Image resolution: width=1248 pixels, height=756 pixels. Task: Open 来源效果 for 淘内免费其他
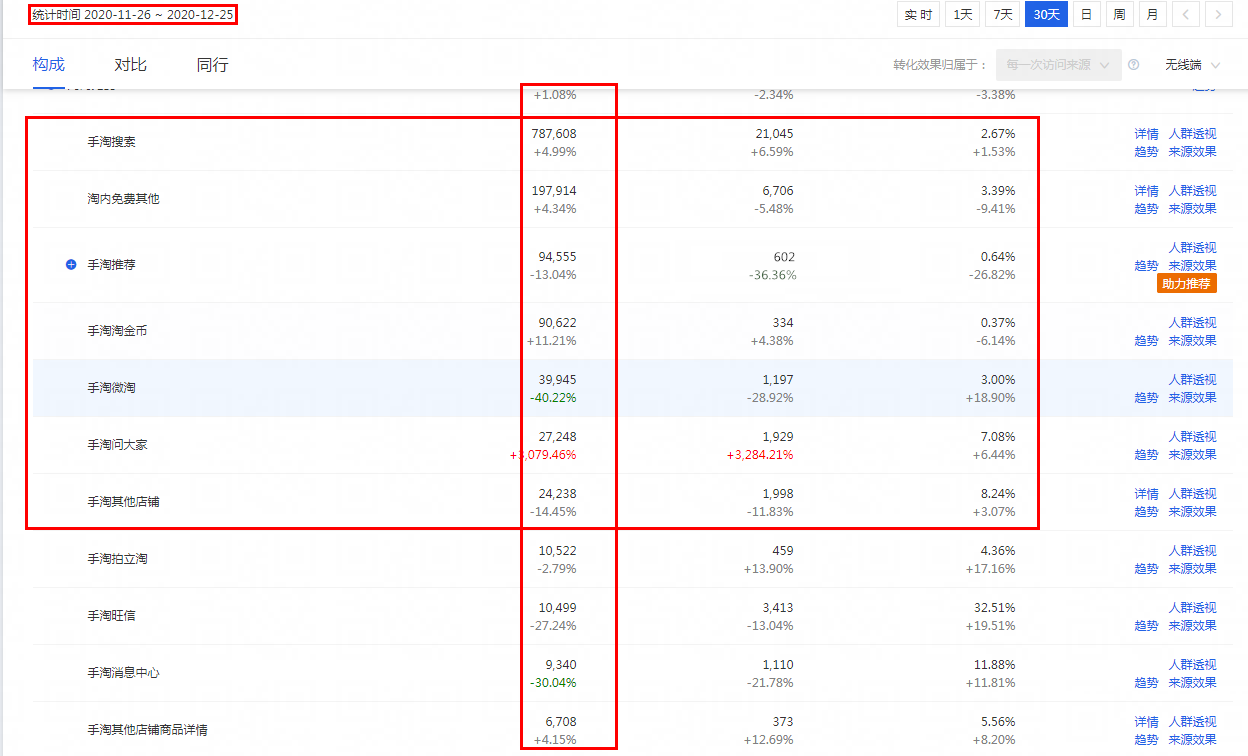pos(1192,209)
